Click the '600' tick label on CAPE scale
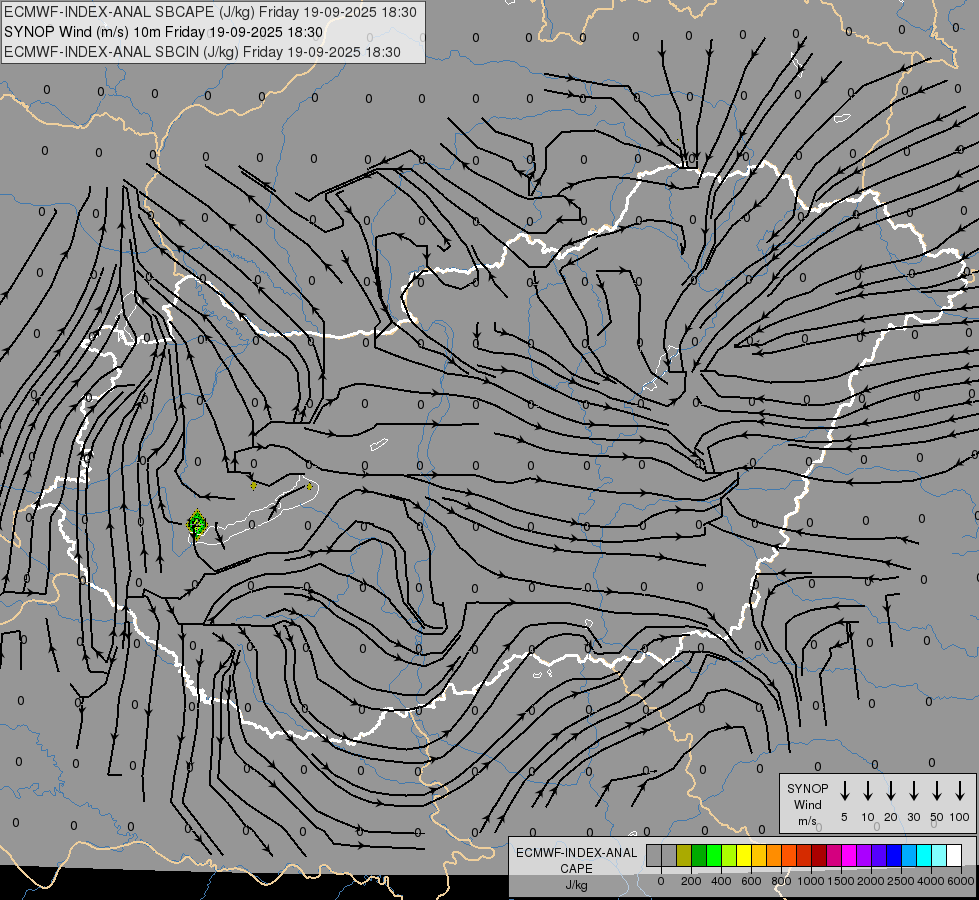Viewport: 979px width, 900px height. (751, 881)
